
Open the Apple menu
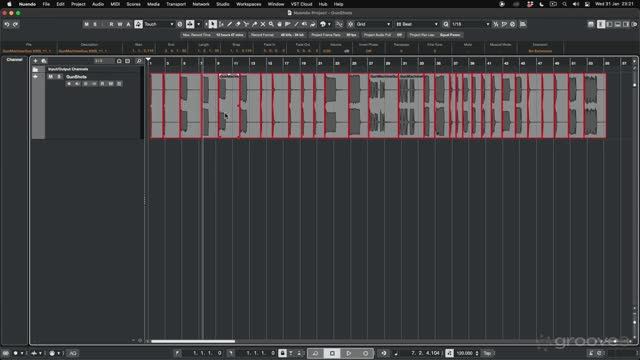[x=9, y=4]
